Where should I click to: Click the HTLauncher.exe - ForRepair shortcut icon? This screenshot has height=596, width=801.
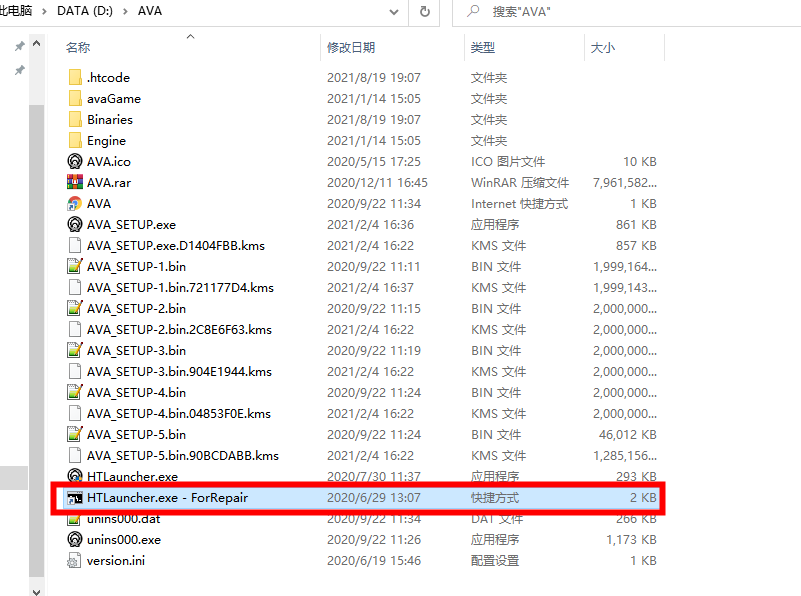tap(75, 497)
